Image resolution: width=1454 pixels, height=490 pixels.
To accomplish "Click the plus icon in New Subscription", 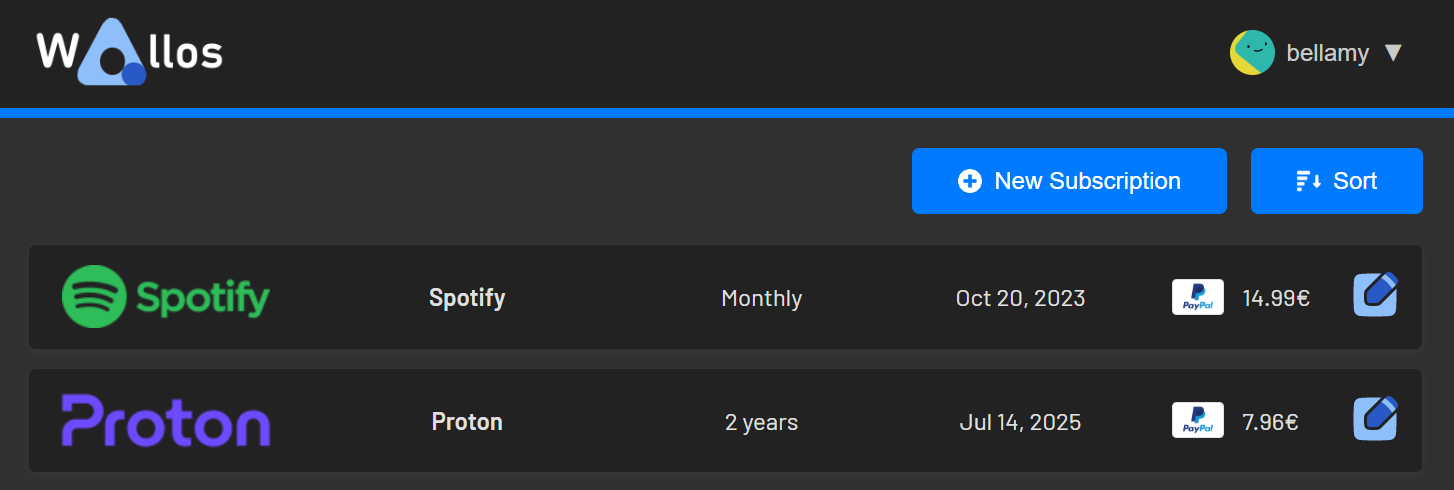I will [x=969, y=181].
